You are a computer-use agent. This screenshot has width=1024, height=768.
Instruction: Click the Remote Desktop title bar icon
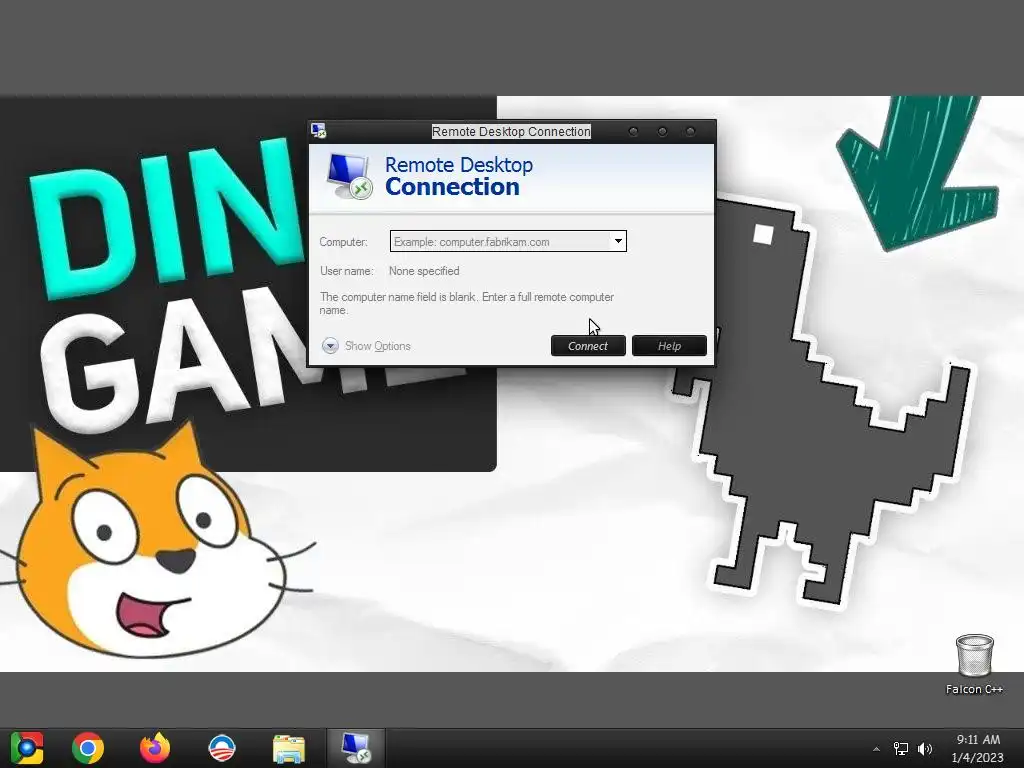(318, 131)
